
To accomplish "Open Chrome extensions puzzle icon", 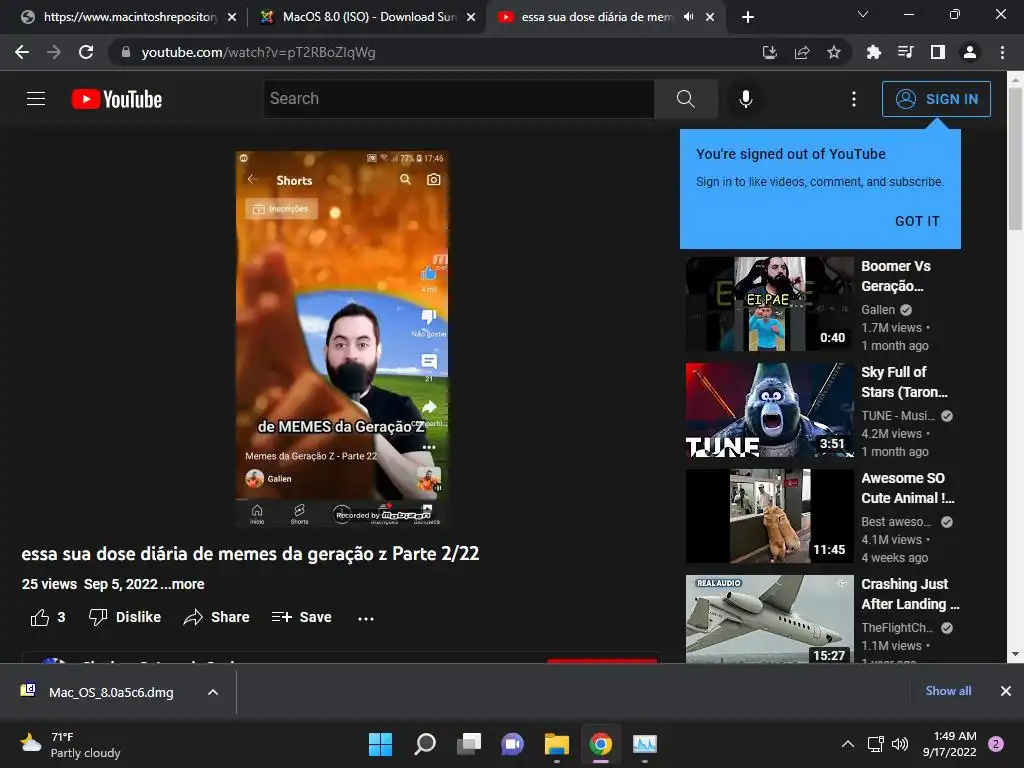I will (x=873, y=52).
